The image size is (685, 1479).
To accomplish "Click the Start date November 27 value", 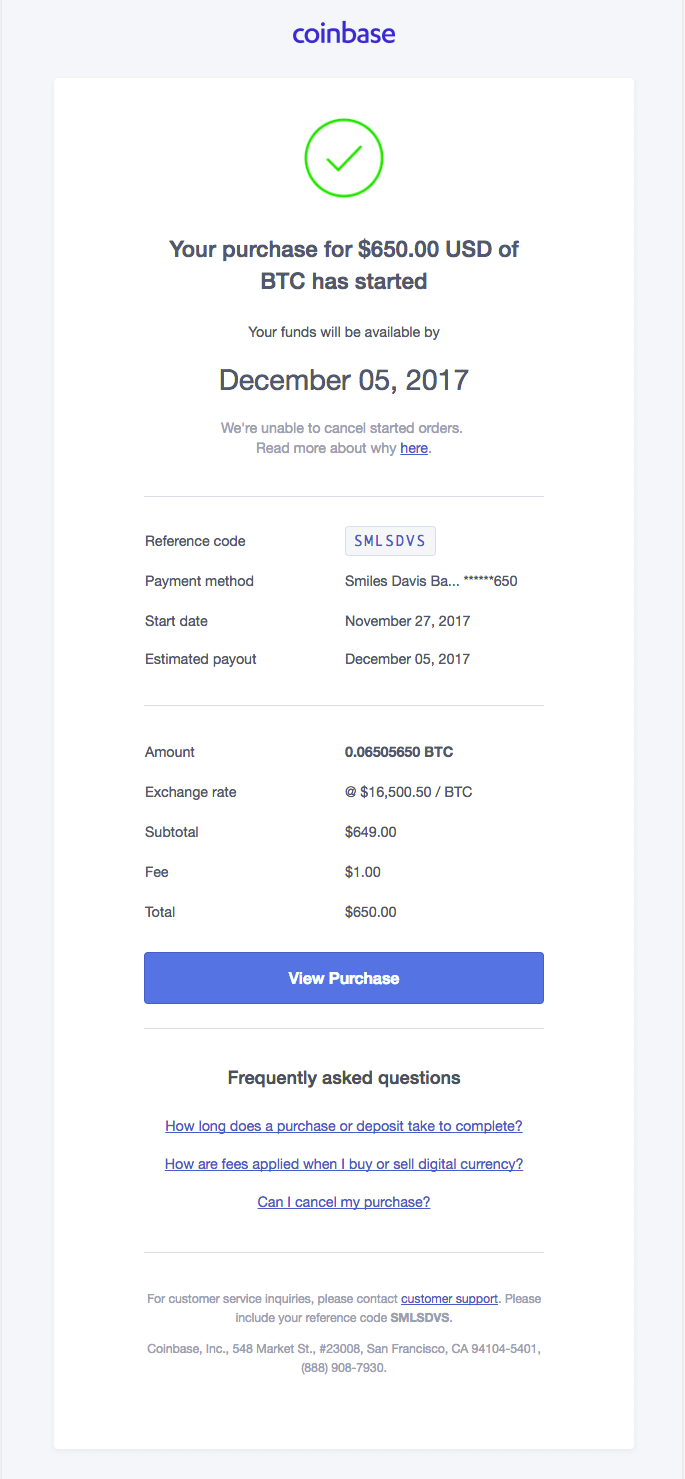I will 408,621.
